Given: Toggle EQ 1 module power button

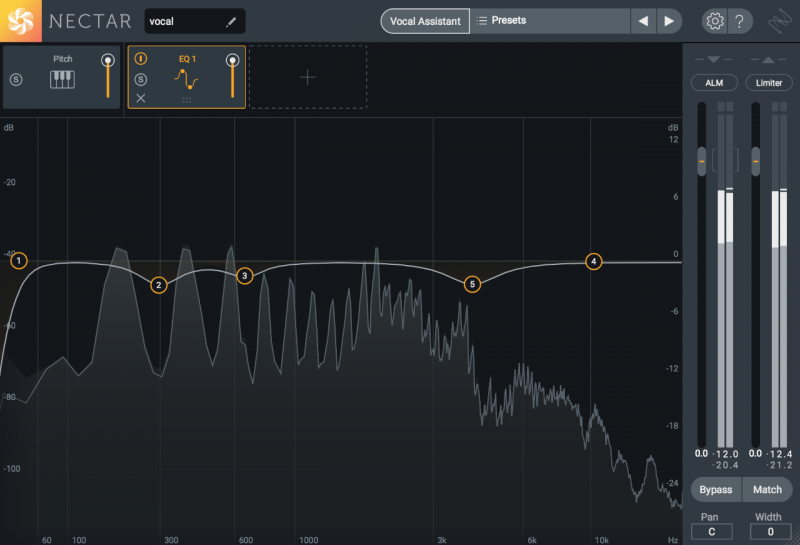Looking at the screenshot, I should point(141,59).
